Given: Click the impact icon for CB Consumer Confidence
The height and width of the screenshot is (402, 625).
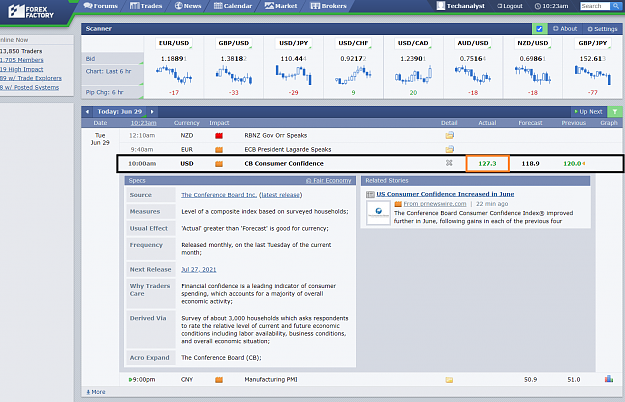Looking at the screenshot, I should point(219,164).
